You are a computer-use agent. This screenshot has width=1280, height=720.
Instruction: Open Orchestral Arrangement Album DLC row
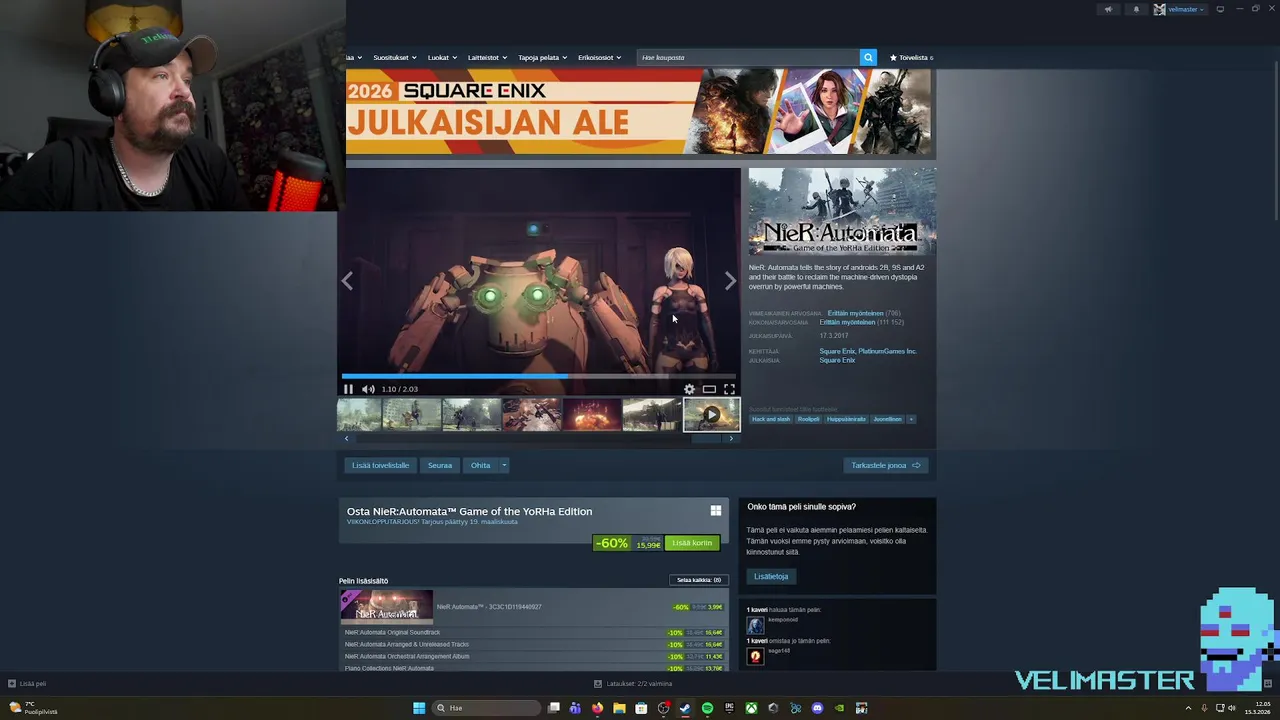click(533, 656)
